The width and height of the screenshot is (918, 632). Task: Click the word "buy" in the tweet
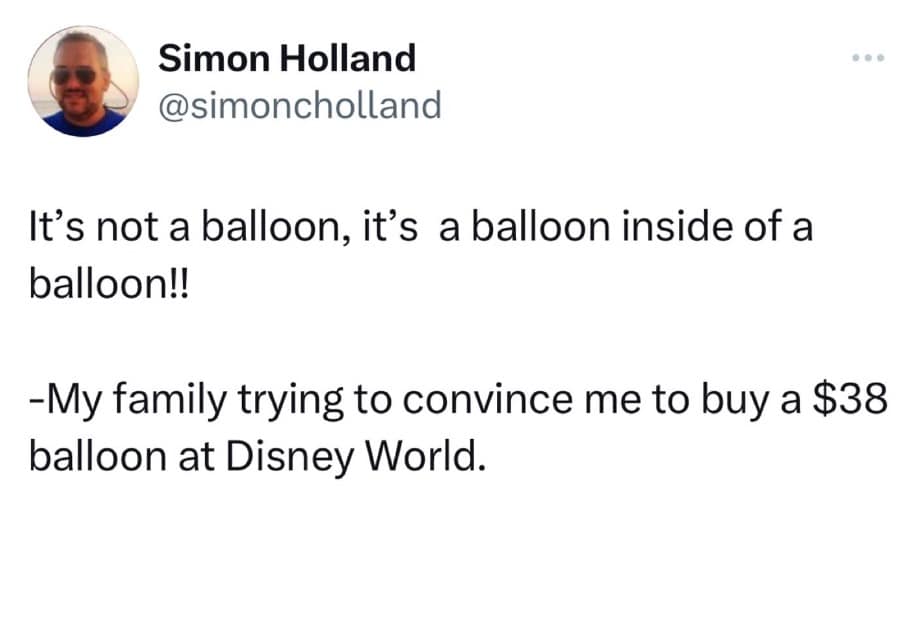point(721,402)
